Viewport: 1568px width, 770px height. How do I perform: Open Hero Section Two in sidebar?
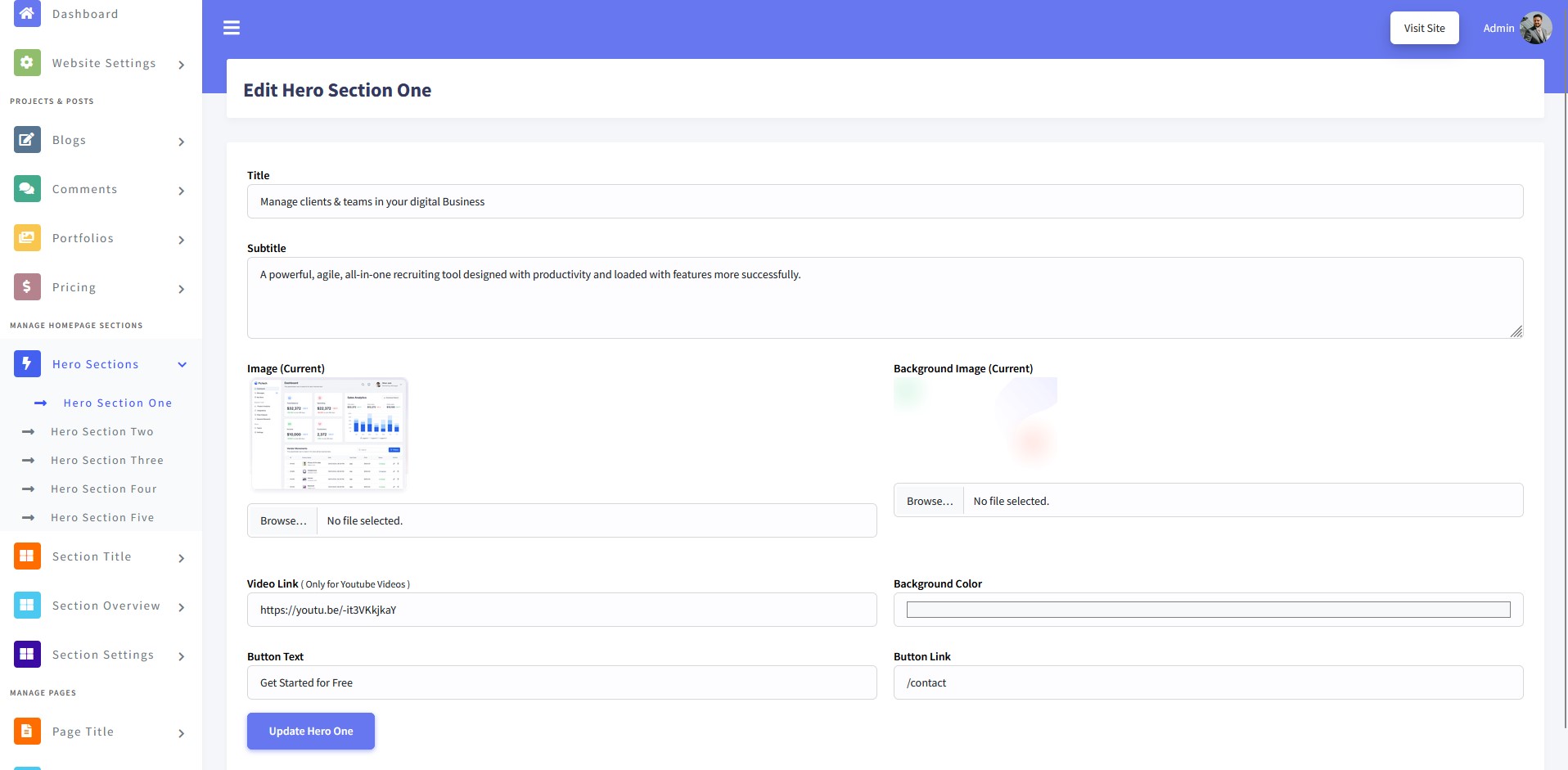click(x=101, y=431)
